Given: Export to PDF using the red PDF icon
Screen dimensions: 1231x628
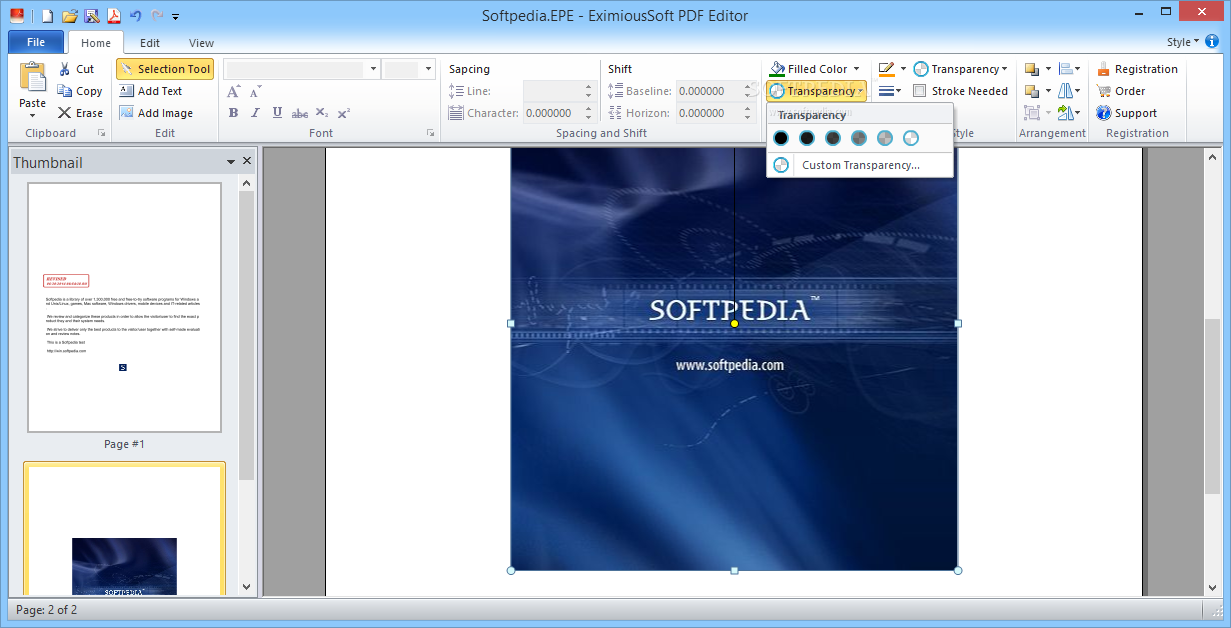Looking at the screenshot, I should 114,16.
